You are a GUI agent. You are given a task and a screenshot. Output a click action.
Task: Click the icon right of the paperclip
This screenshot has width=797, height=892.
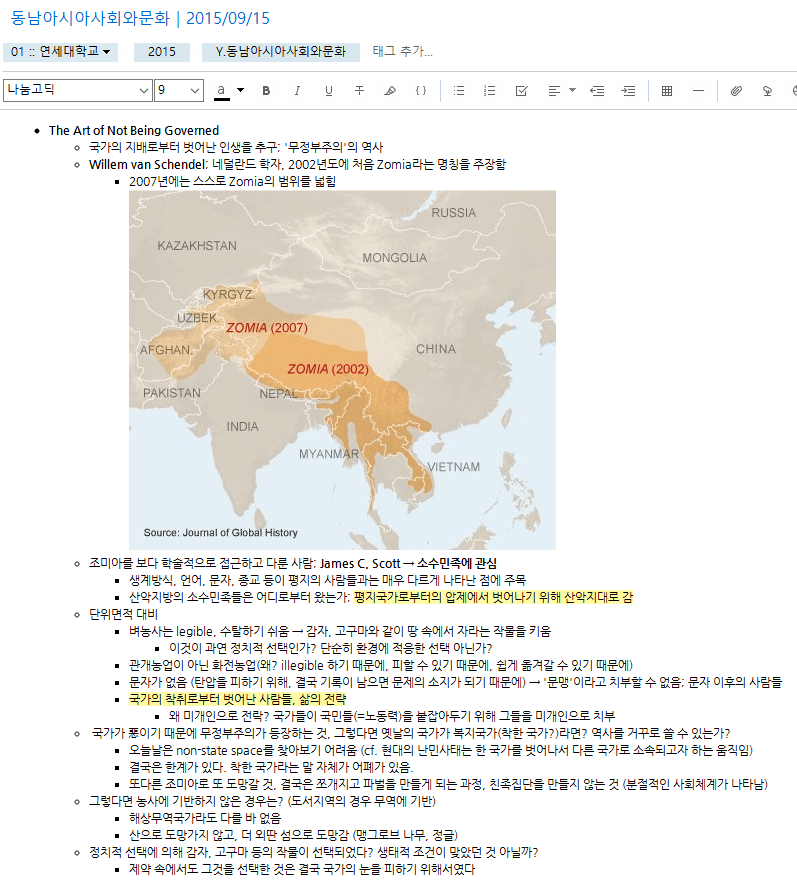point(767,90)
